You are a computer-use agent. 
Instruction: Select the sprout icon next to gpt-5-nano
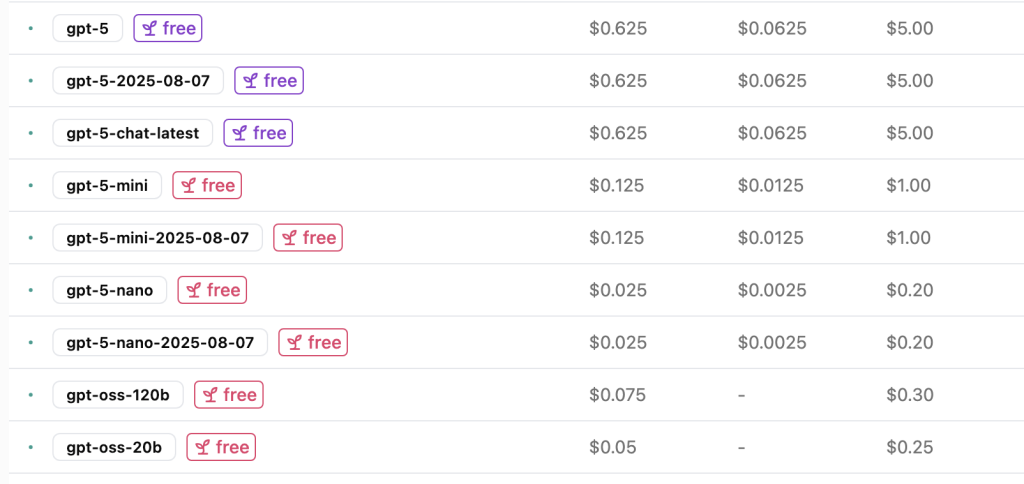point(193,290)
